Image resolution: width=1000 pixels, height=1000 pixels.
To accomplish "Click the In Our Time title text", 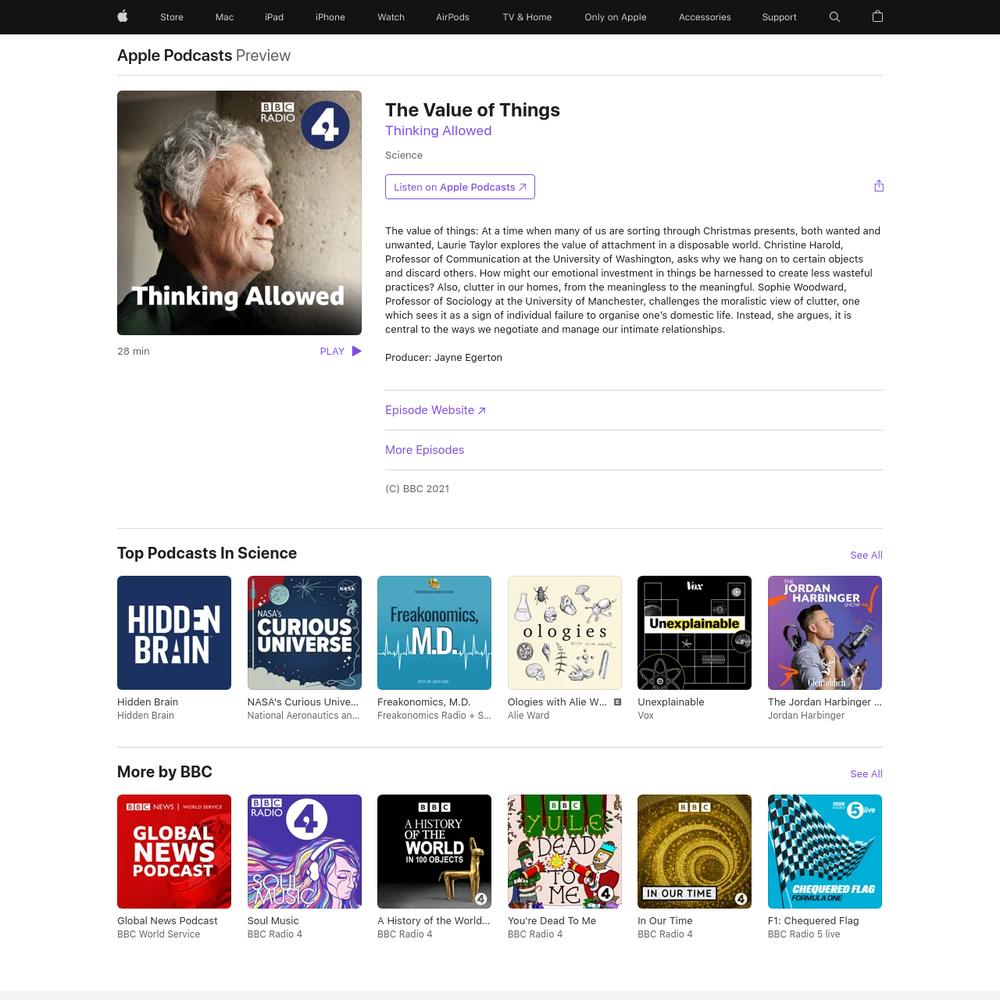I will 665,921.
